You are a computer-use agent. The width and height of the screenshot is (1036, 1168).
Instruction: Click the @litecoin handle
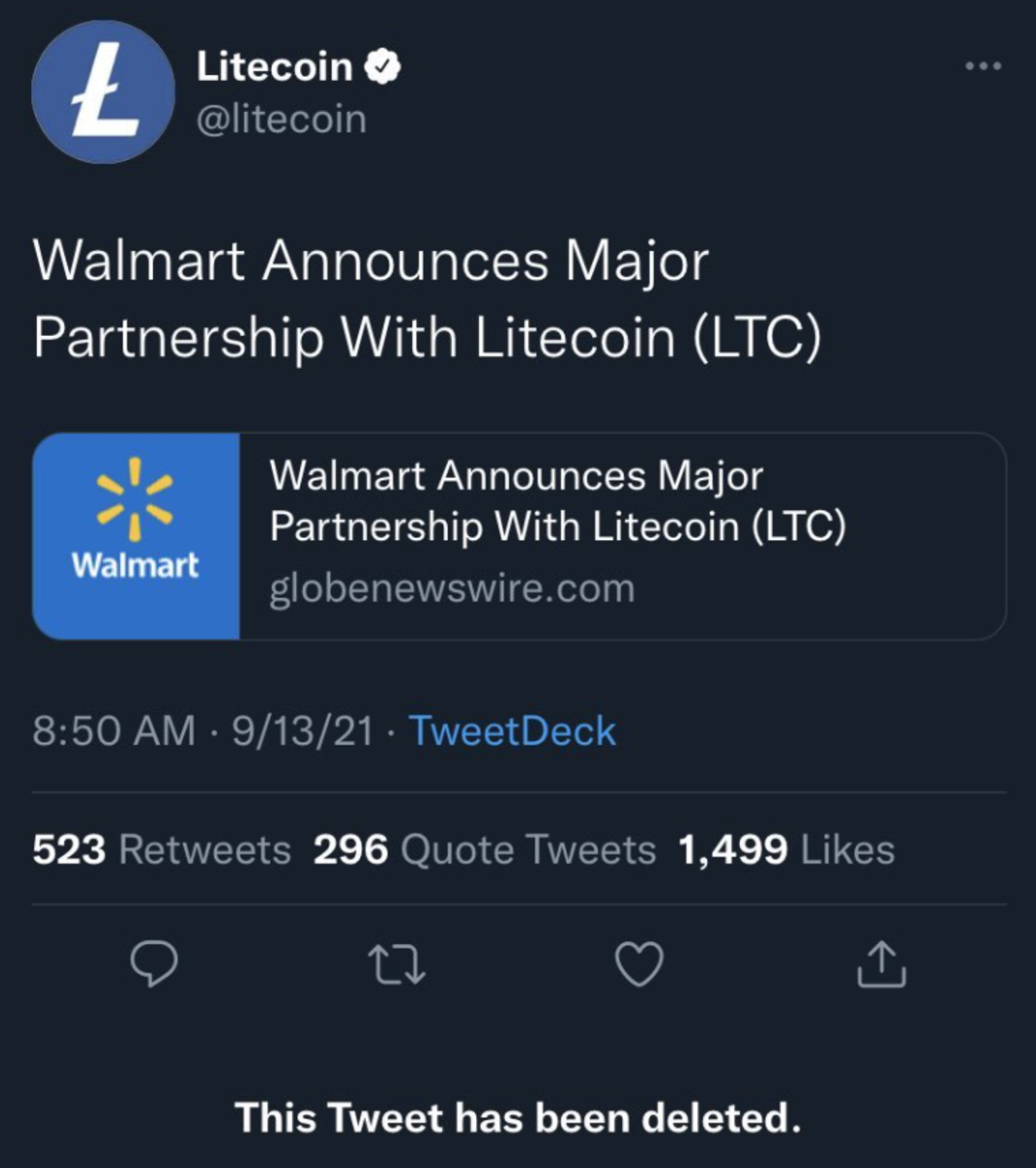coord(281,120)
